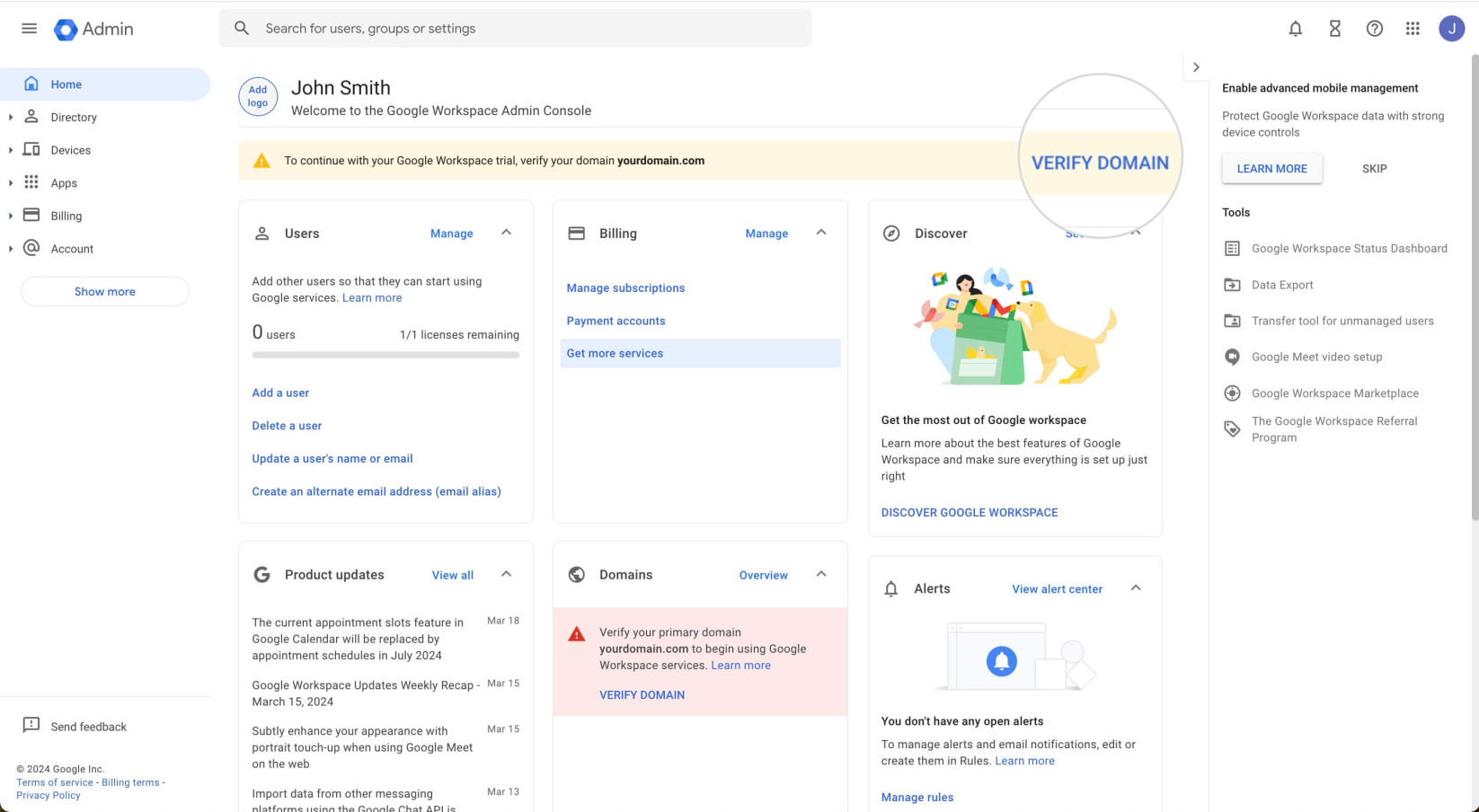
Task: Open the Google apps grid launcher
Action: (x=1413, y=29)
